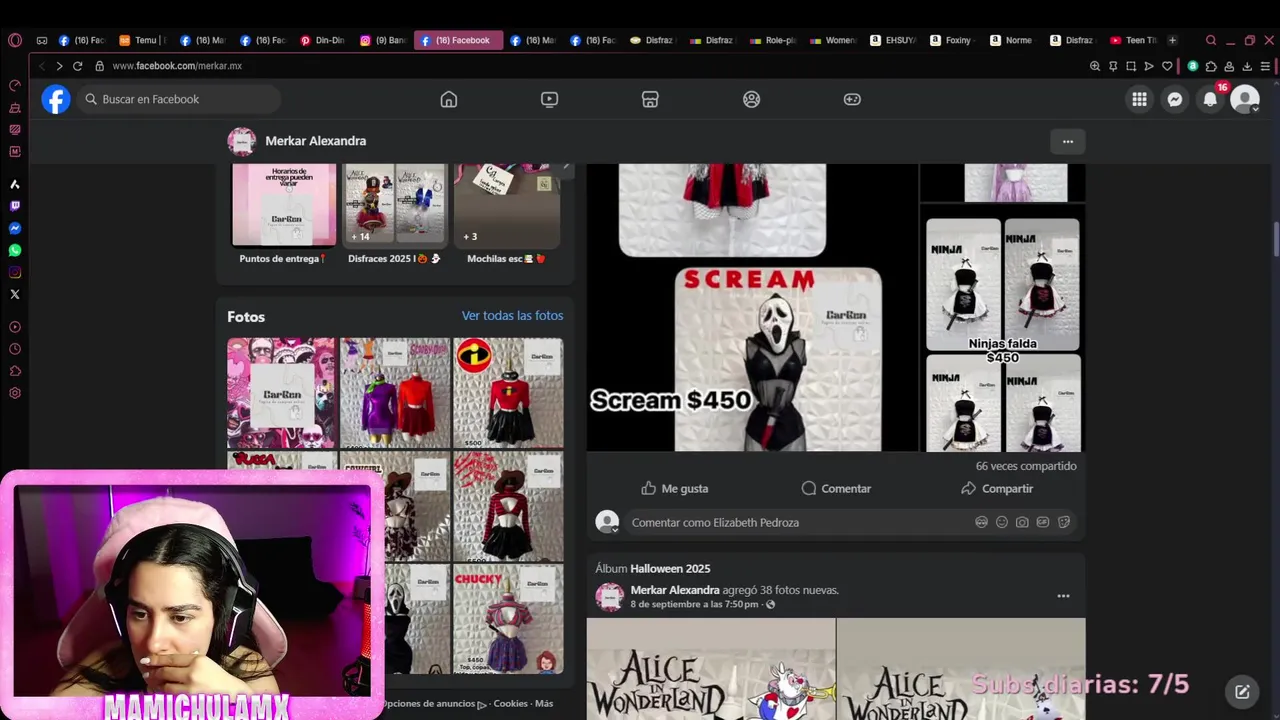The image size is (1280, 720).
Task: Switch to the Instagram (9) tab
Action: (383, 40)
